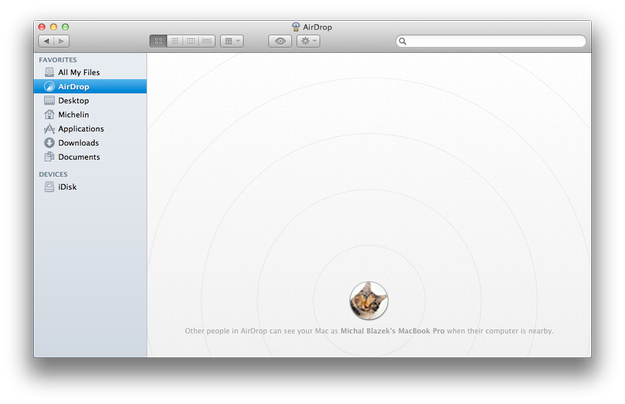Open the item arrangement dropdown
Viewport: 625px width, 404px height.
pyautogui.click(x=232, y=41)
